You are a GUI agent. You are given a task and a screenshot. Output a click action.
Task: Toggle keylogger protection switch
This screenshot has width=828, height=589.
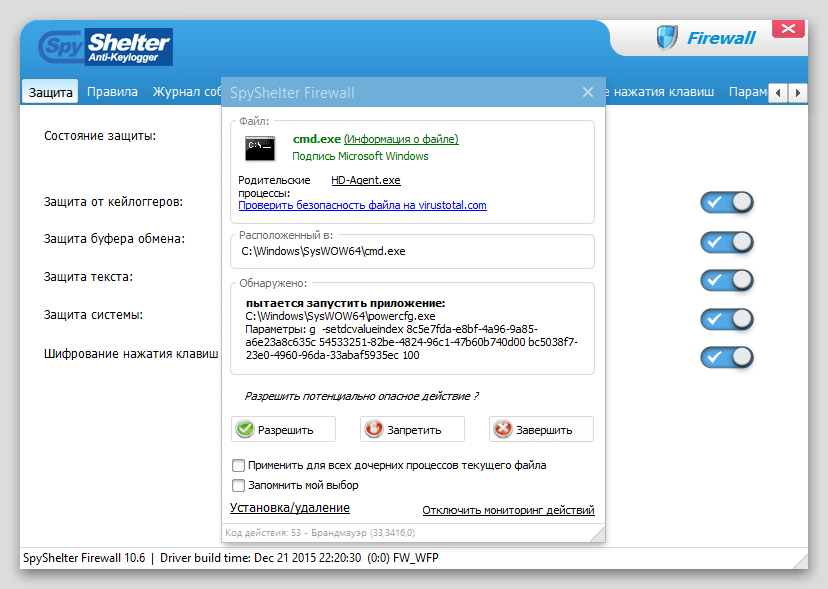click(x=727, y=202)
